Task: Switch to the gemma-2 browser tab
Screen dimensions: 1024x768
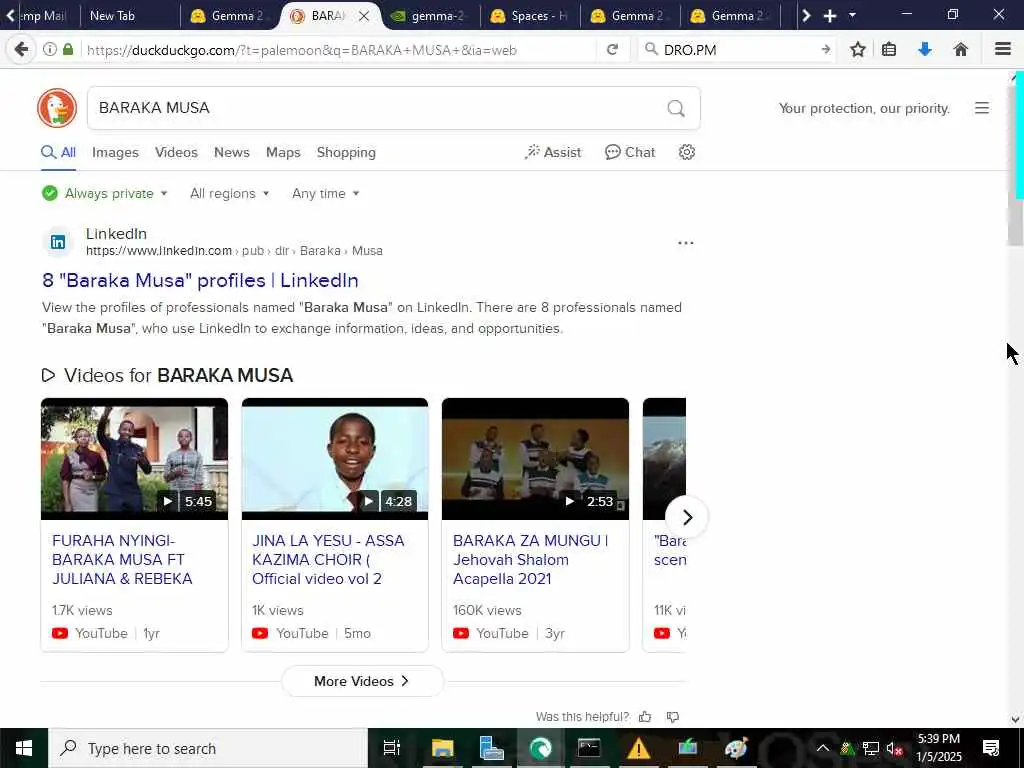Action: (x=431, y=16)
